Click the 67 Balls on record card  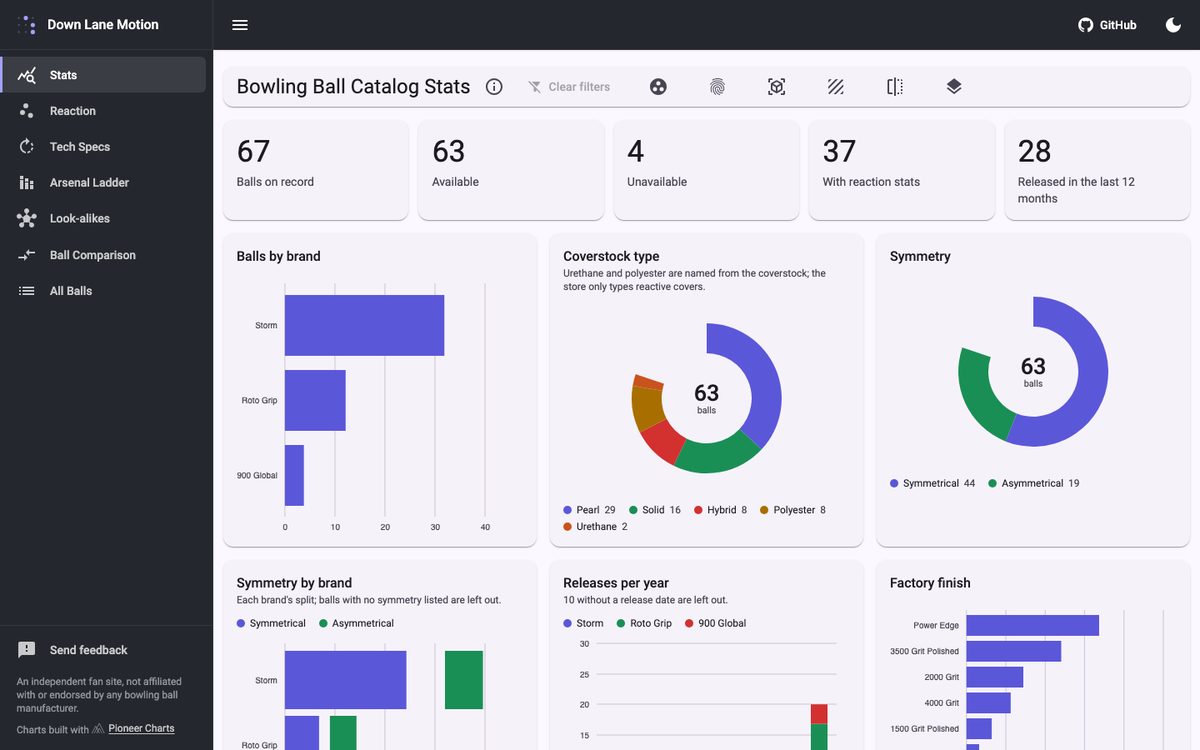pos(316,170)
